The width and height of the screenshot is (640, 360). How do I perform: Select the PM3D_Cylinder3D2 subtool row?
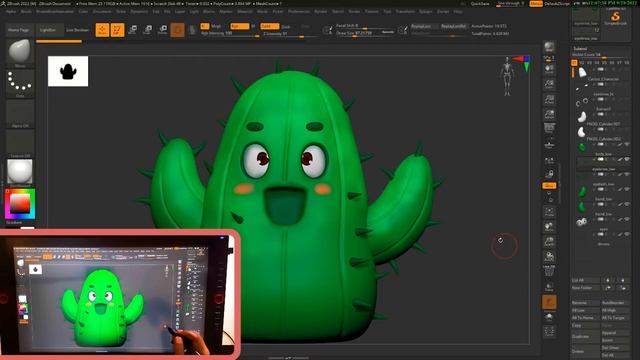(x=601, y=135)
